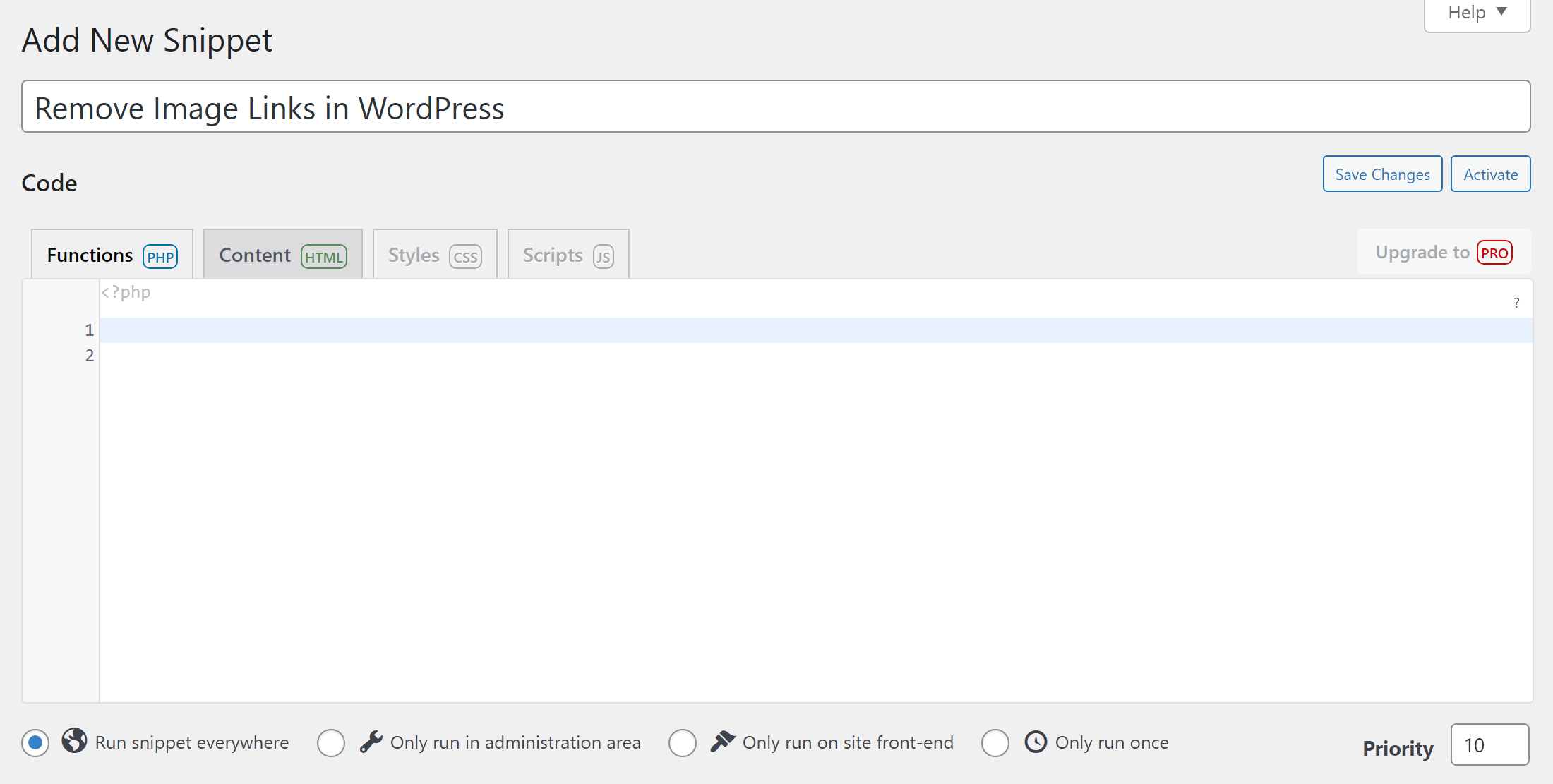Click the JS badge on the Scripts tab

click(602, 257)
